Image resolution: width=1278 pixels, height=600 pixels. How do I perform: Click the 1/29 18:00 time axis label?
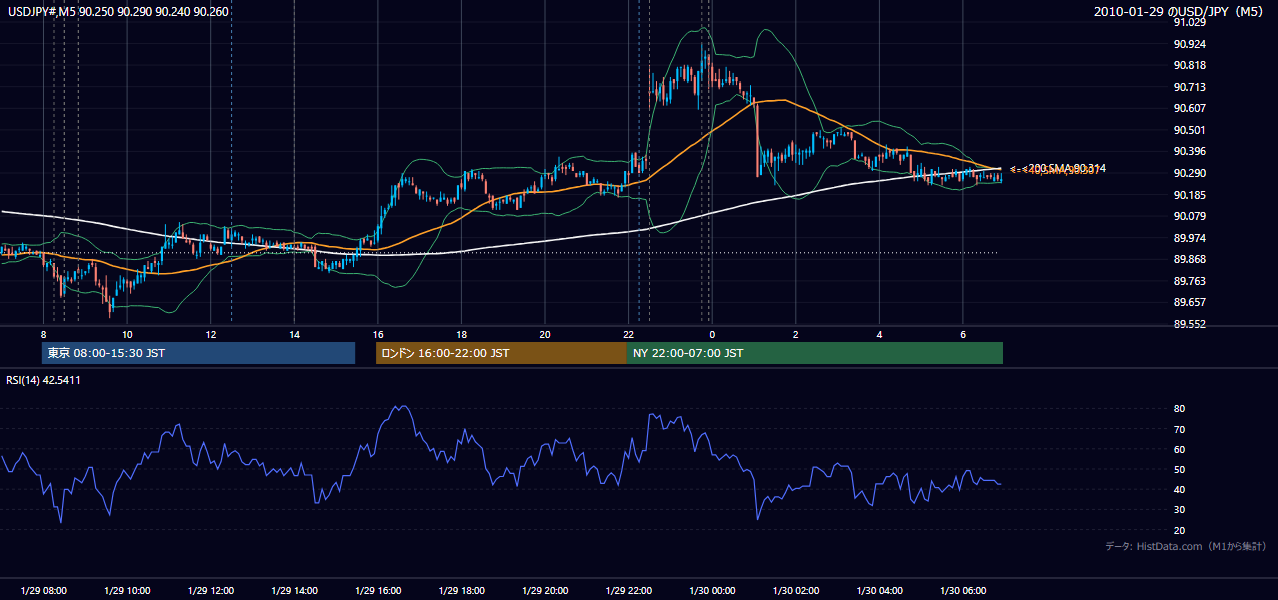[x=461, y=591]
